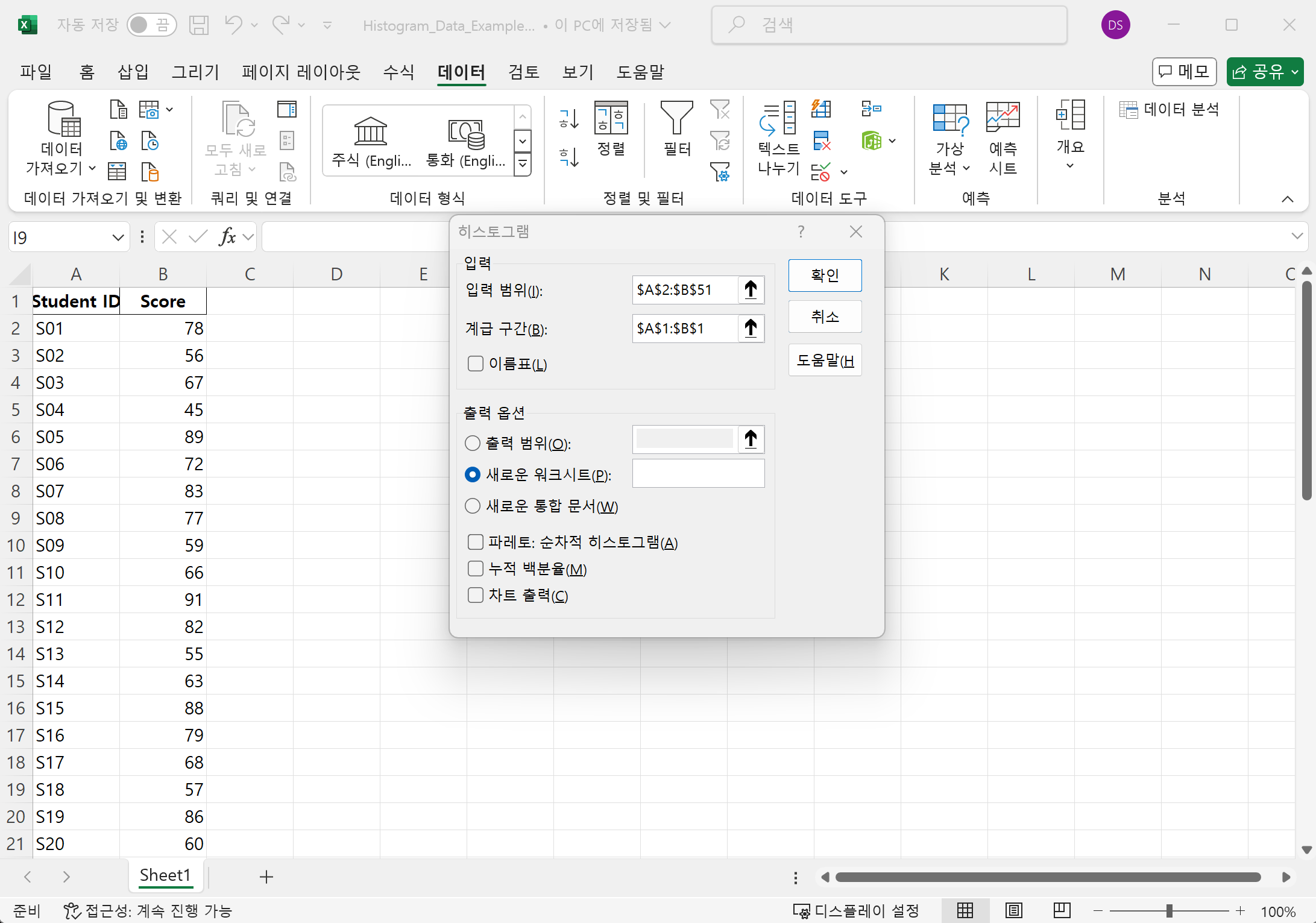Viewport: 1316px width, 923px height.
Task: Check the 이름표 (Labels) checkbox
Action: (x=476, y=364)
